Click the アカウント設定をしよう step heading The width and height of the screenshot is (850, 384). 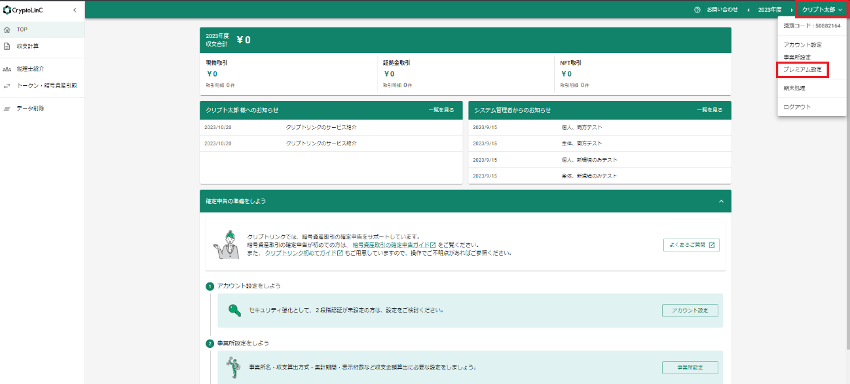[249, 286]
